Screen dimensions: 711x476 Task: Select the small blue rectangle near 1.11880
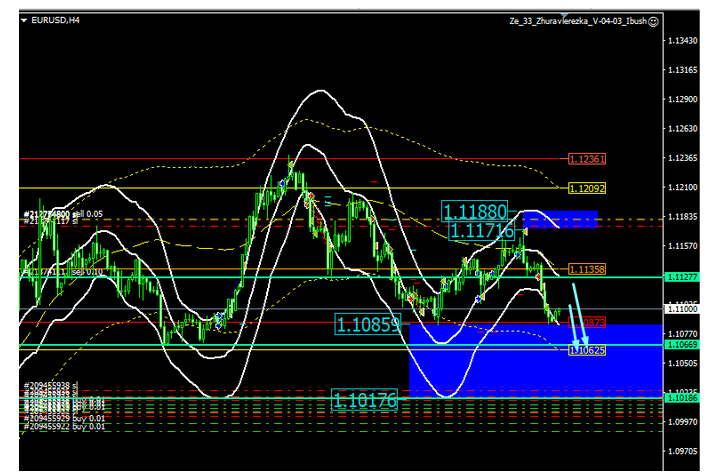click(x=560, y=219)
